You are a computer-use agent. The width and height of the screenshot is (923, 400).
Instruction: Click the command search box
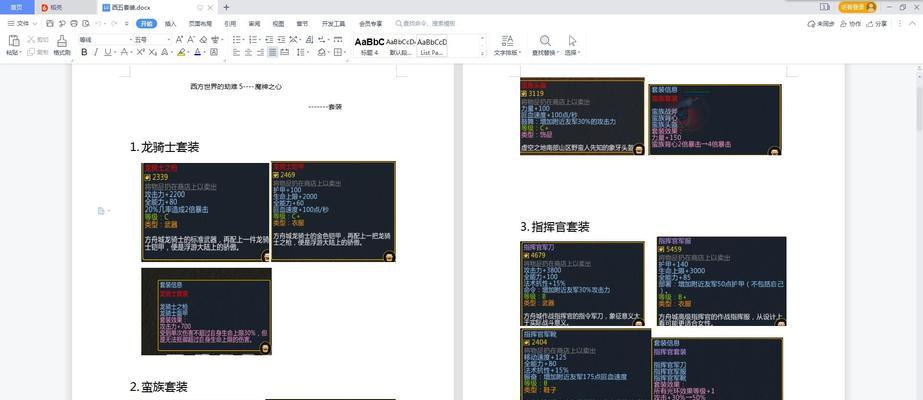coord(428,23)
